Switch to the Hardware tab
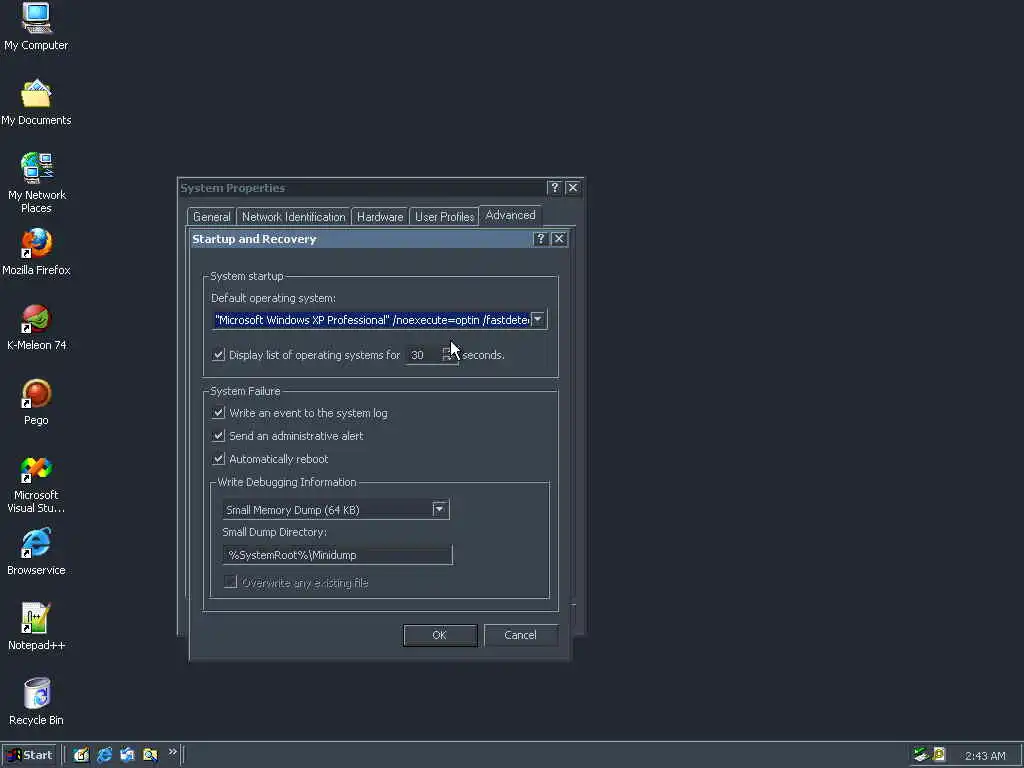 click(380, 217)
